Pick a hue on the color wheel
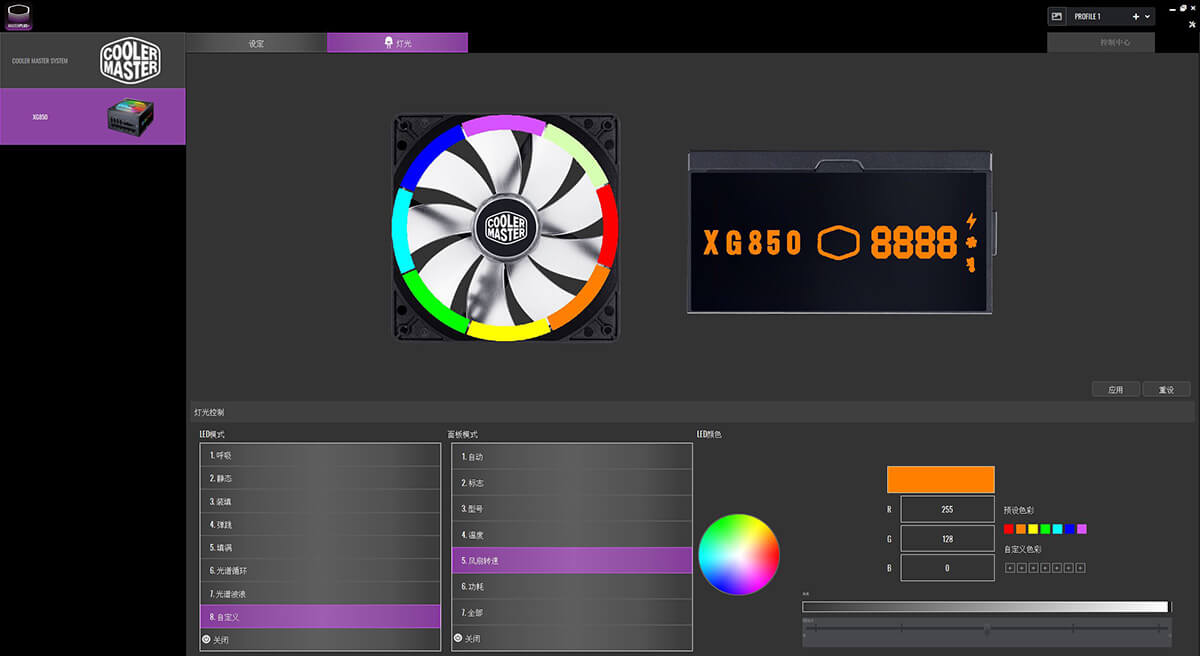 pos(739,554)
